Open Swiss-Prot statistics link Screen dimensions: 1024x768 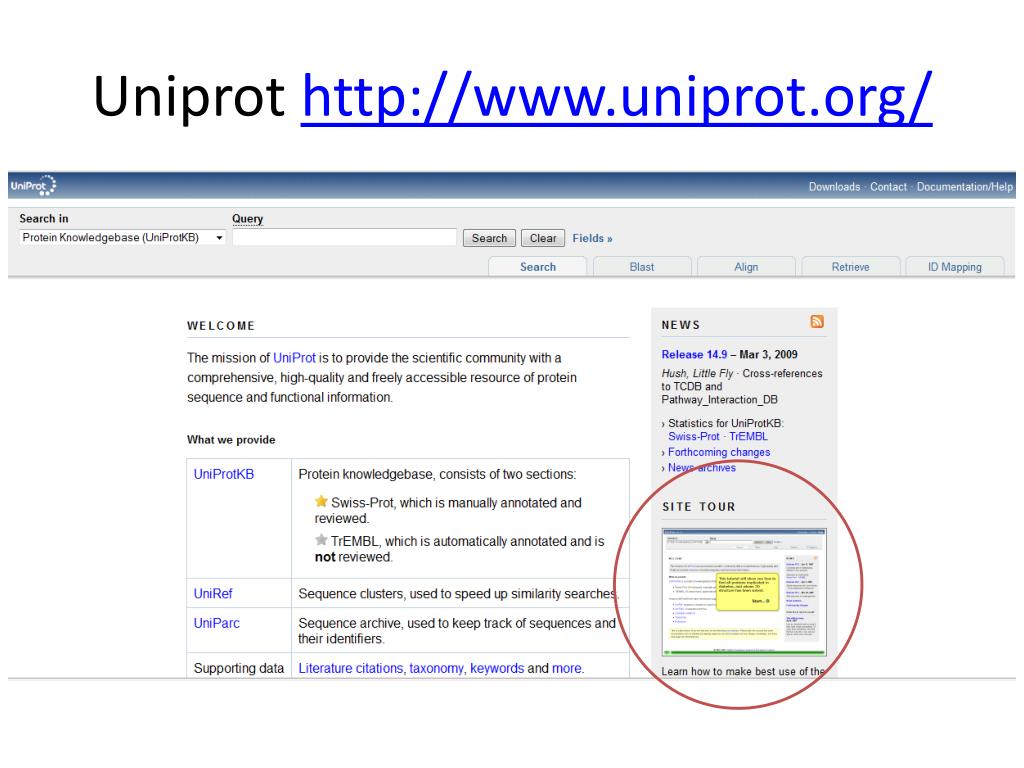click(694, 436)
